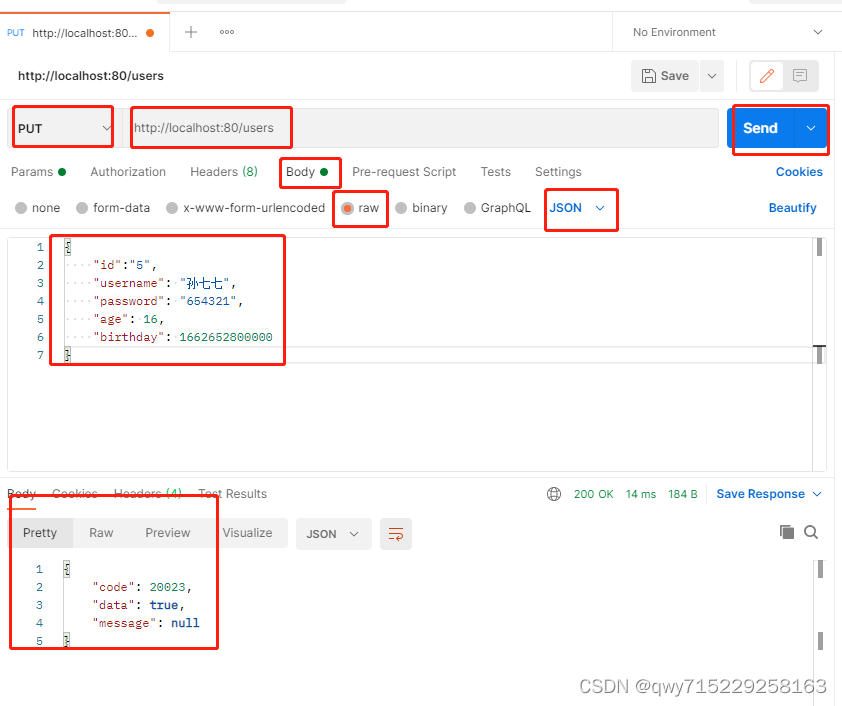Switch to the Authorization tab
The width and height of the screenshot is (842, 706).
(128, 172)
